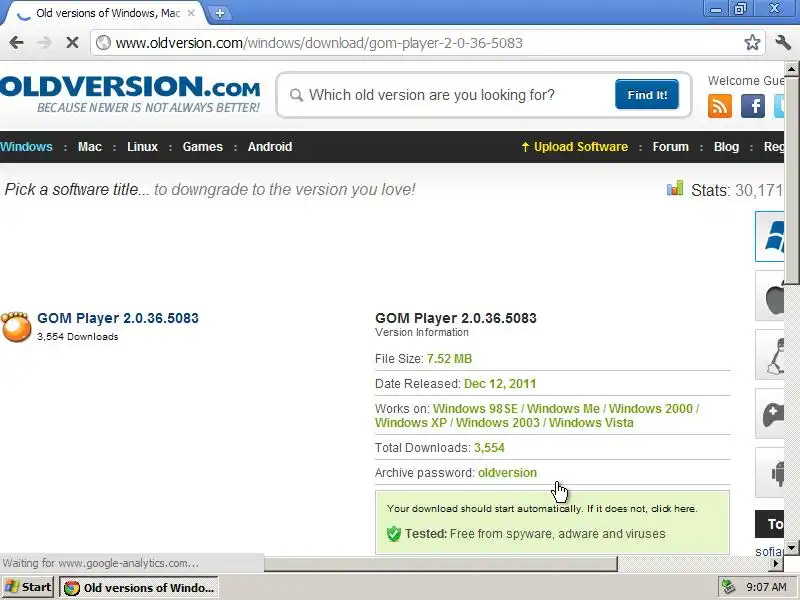800x600 pixels.
Task: Open the wrench settings menu
Action: point(783,42)
